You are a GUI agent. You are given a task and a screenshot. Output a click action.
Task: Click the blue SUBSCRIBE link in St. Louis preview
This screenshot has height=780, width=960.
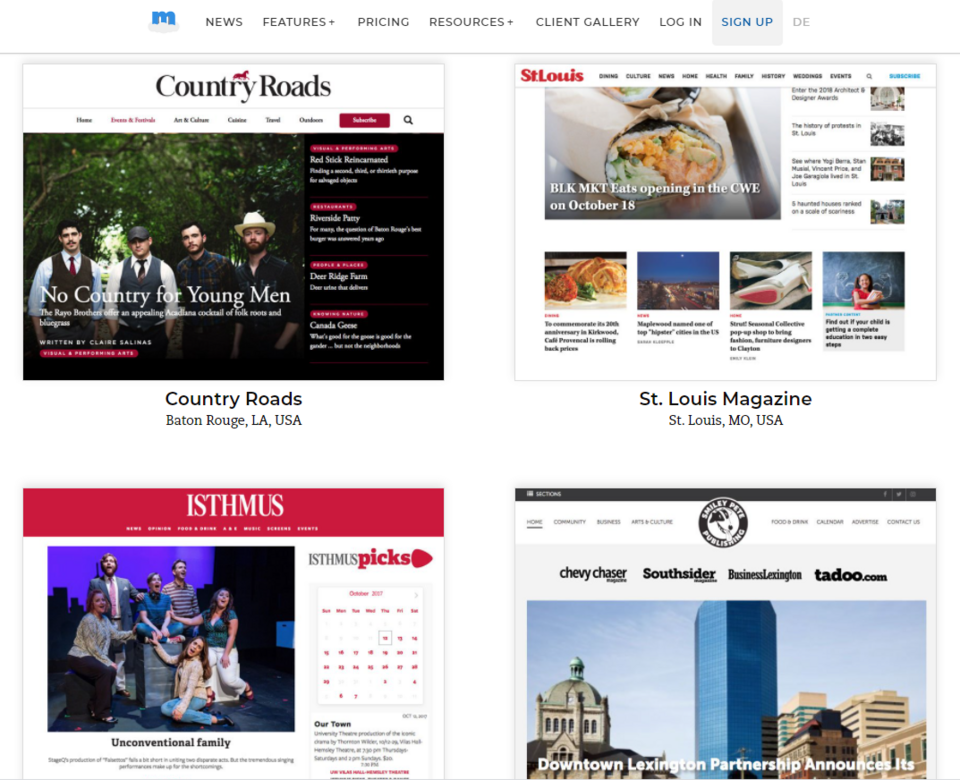point(904,77)
